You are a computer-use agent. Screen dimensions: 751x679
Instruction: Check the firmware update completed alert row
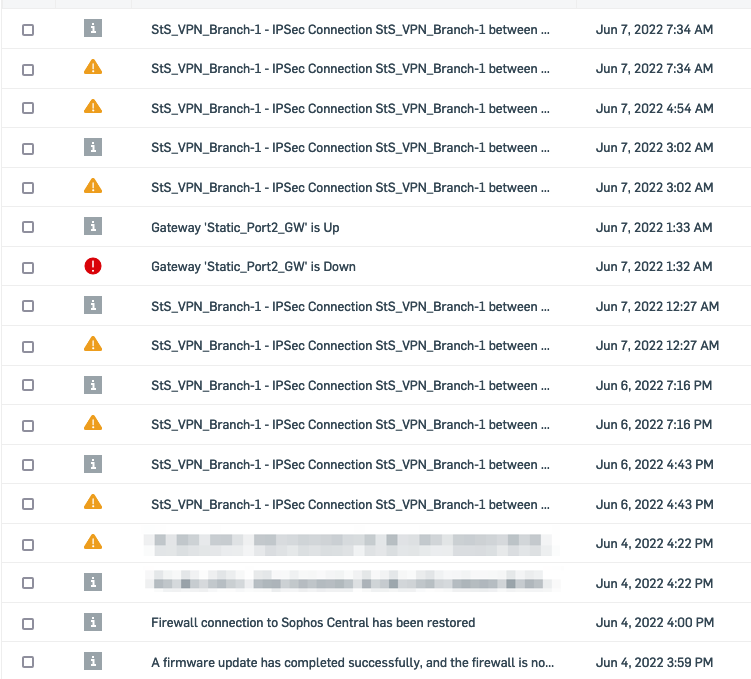pyautogui.click(x=28, y=662)
